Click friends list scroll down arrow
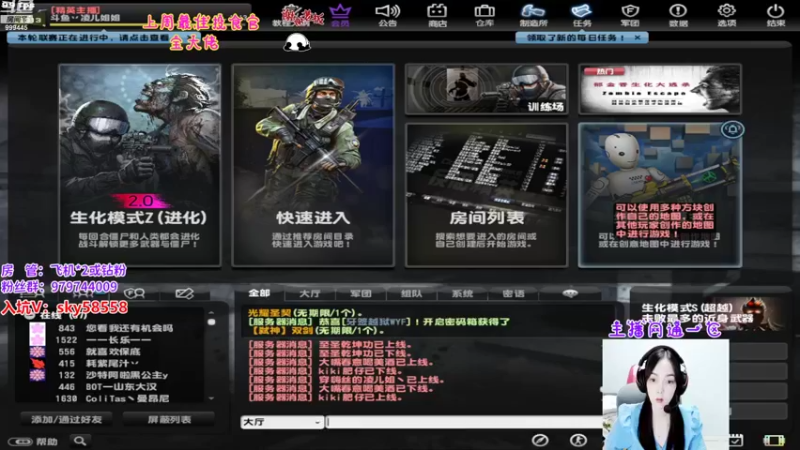The image size is (800, 450). coord(211,398)
